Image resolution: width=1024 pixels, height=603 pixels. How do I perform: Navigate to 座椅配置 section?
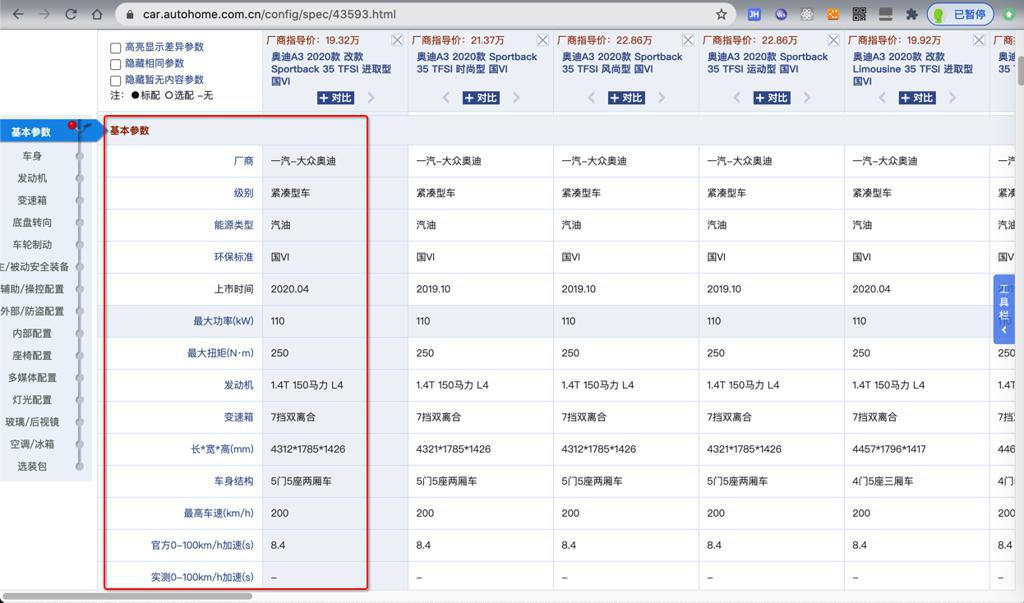coord(32,356)
